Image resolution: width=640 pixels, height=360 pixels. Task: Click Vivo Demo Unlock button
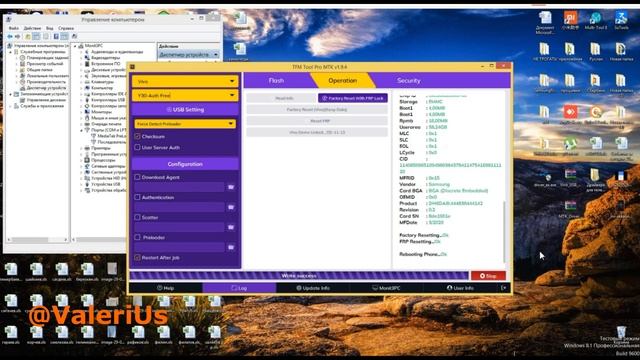coord(317,133)
